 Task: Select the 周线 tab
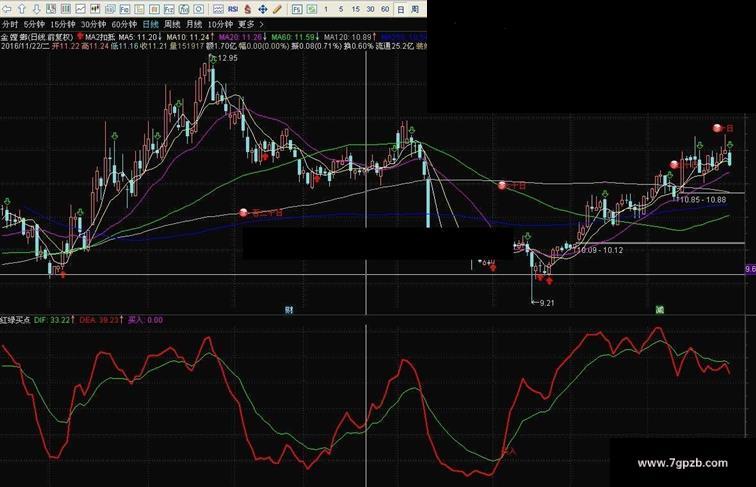tap(172, 25)
